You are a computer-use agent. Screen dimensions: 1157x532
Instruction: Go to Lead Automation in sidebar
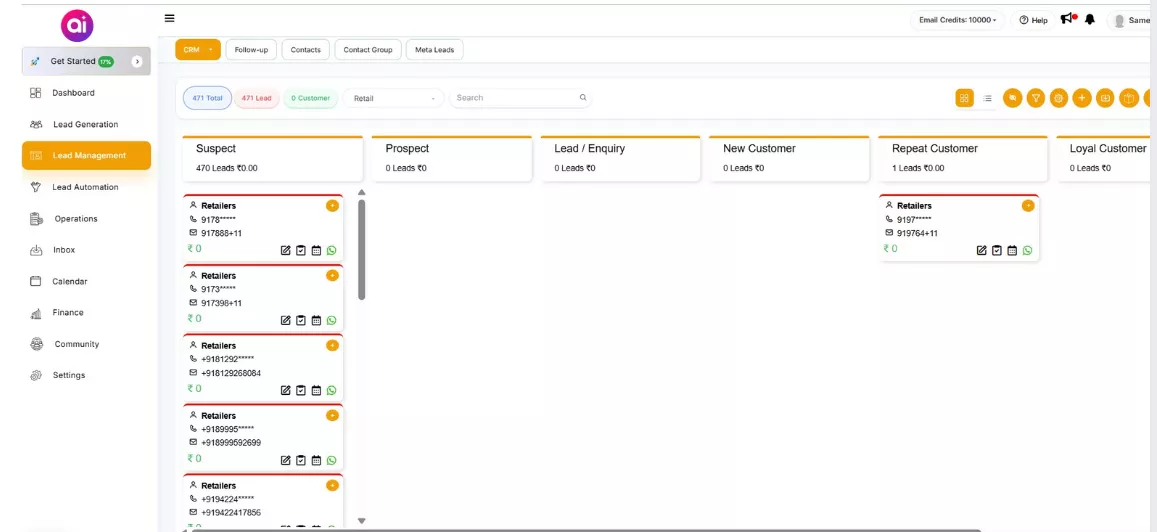click(x=85, y=187)
